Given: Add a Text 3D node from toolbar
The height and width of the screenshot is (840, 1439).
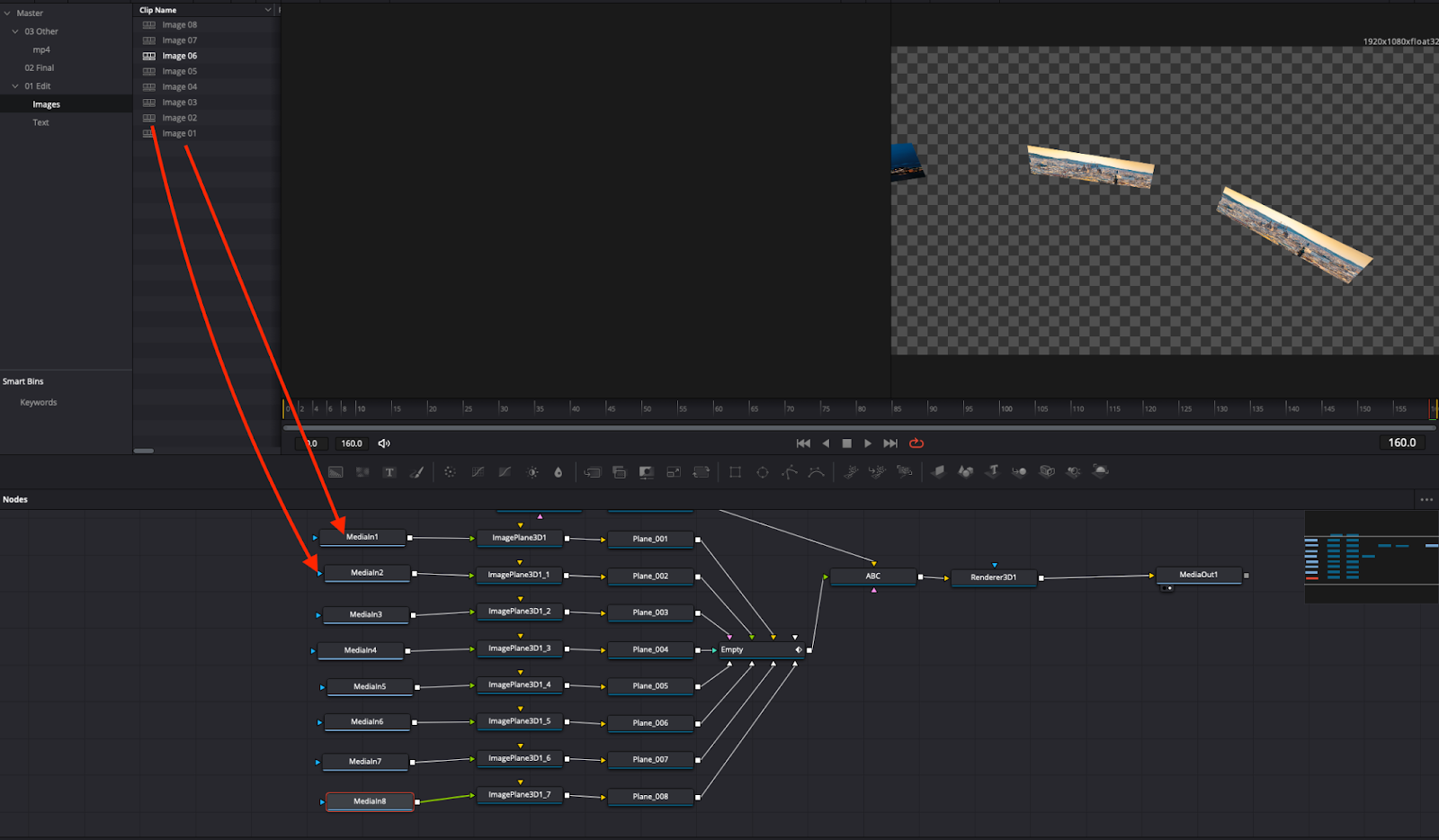Looking at the screenshot, I should [x=992, y=471].
